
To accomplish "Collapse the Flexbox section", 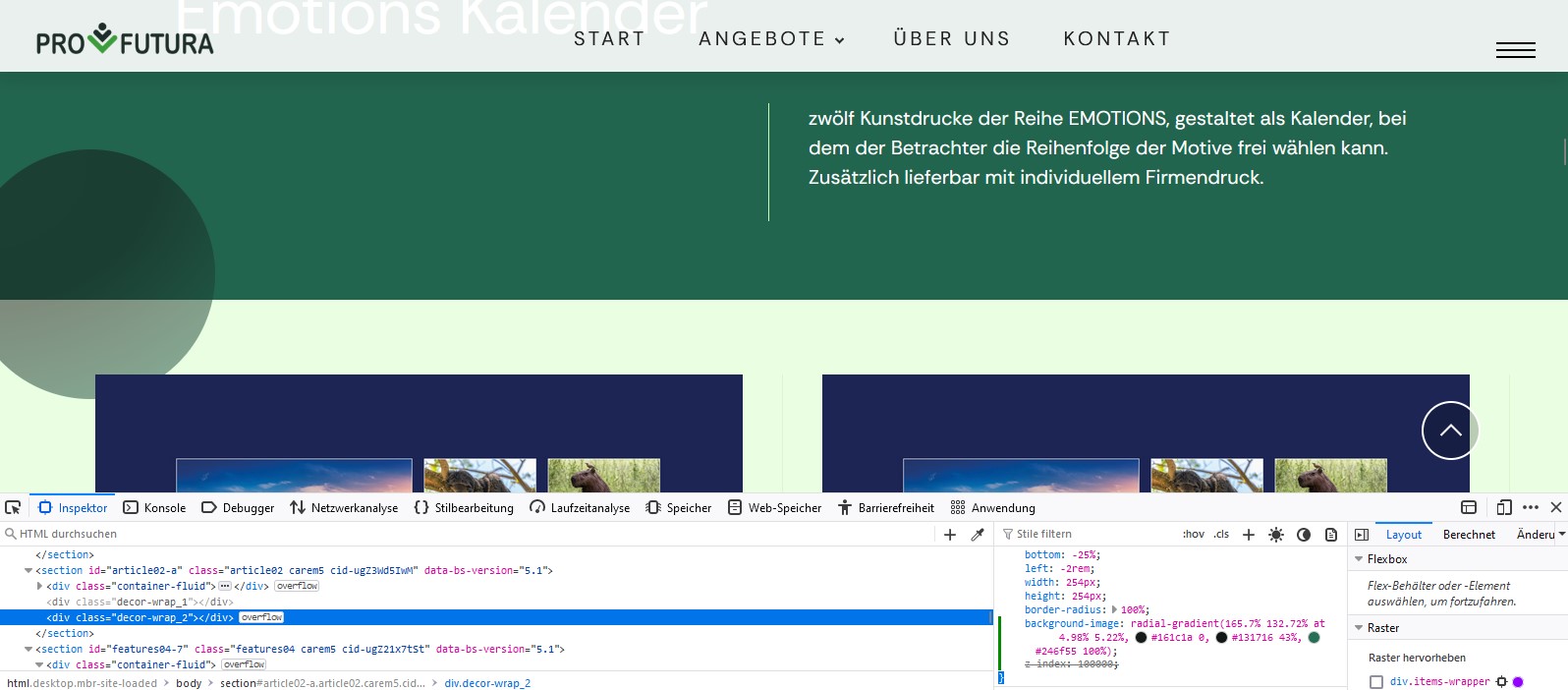I will (1359, 559).
